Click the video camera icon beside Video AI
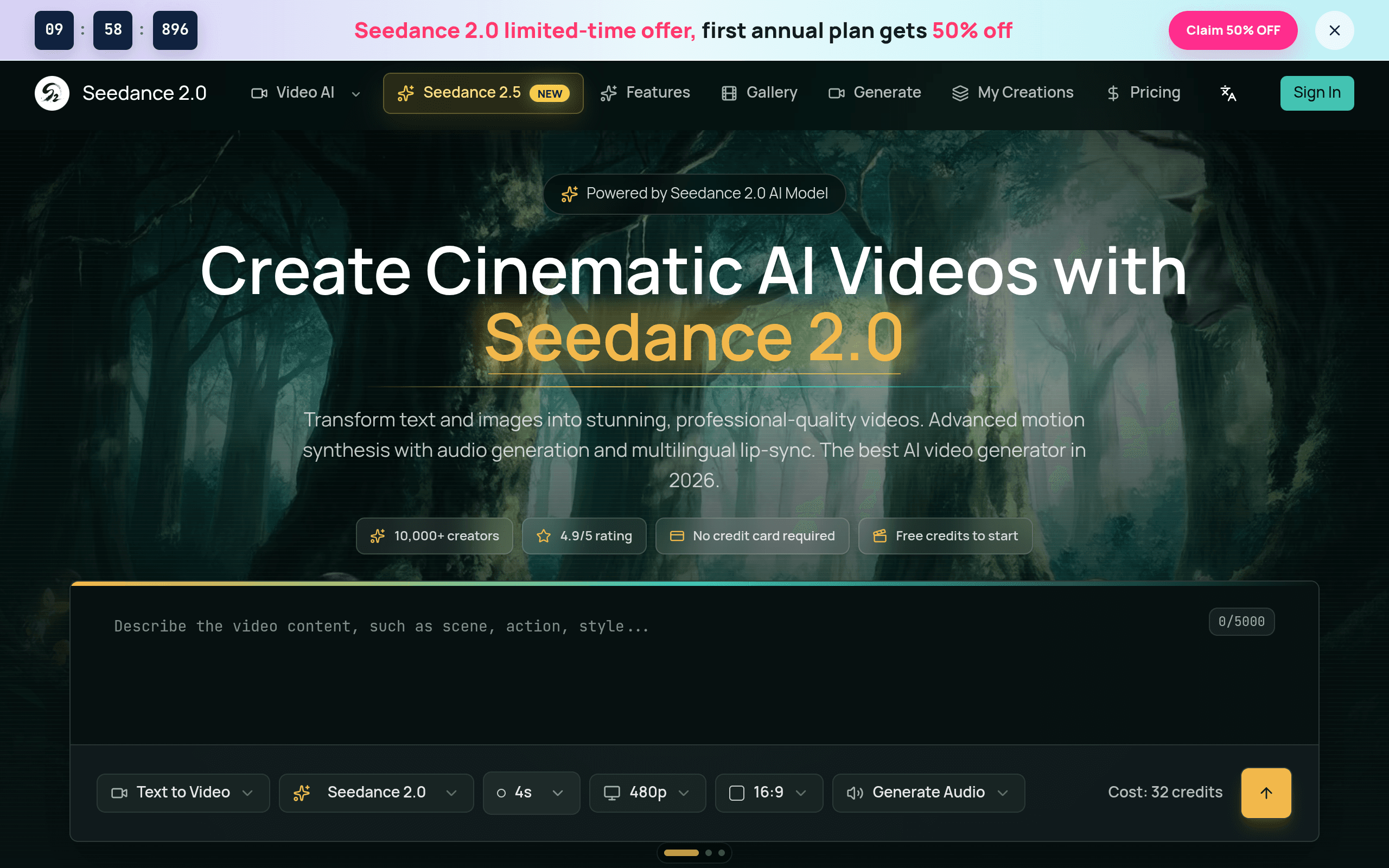1389x868 pixels. point(259,93)
